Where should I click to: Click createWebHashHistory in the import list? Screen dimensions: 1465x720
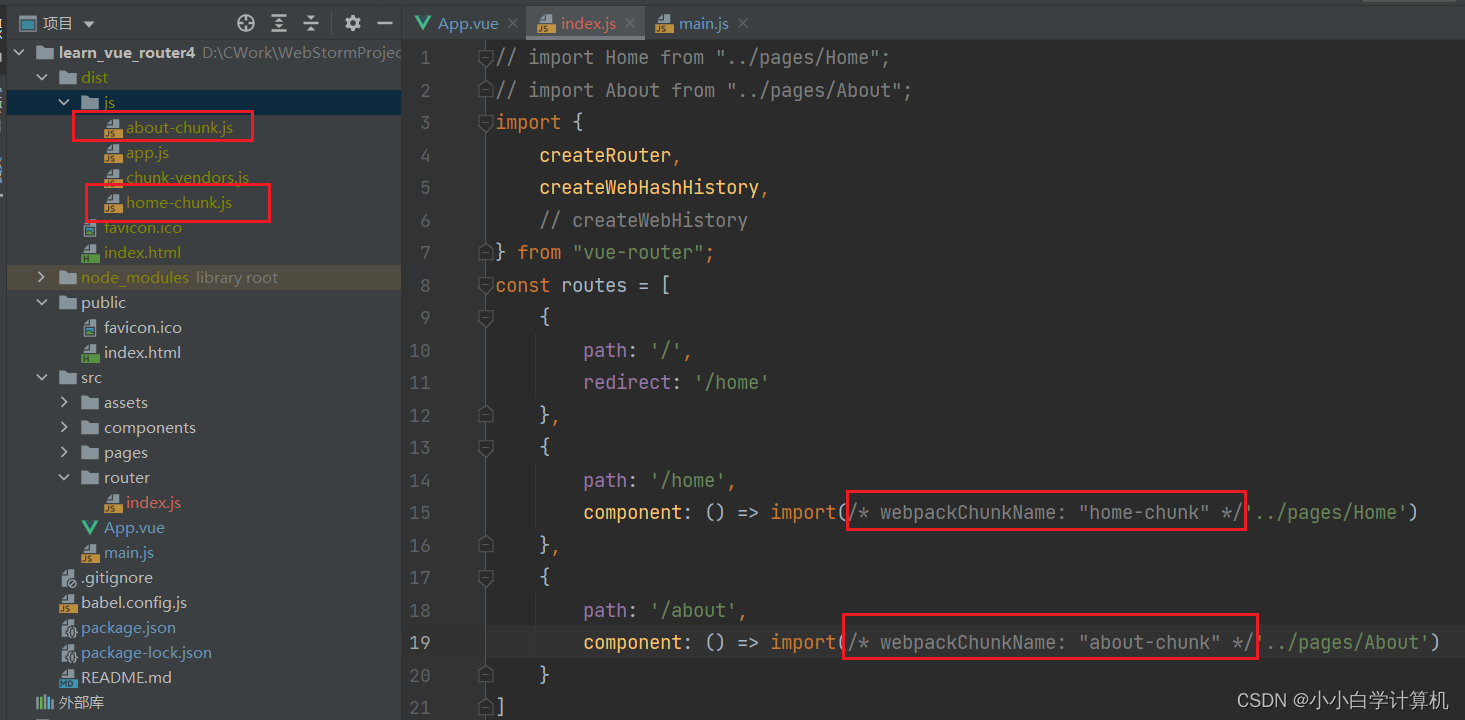649,187
